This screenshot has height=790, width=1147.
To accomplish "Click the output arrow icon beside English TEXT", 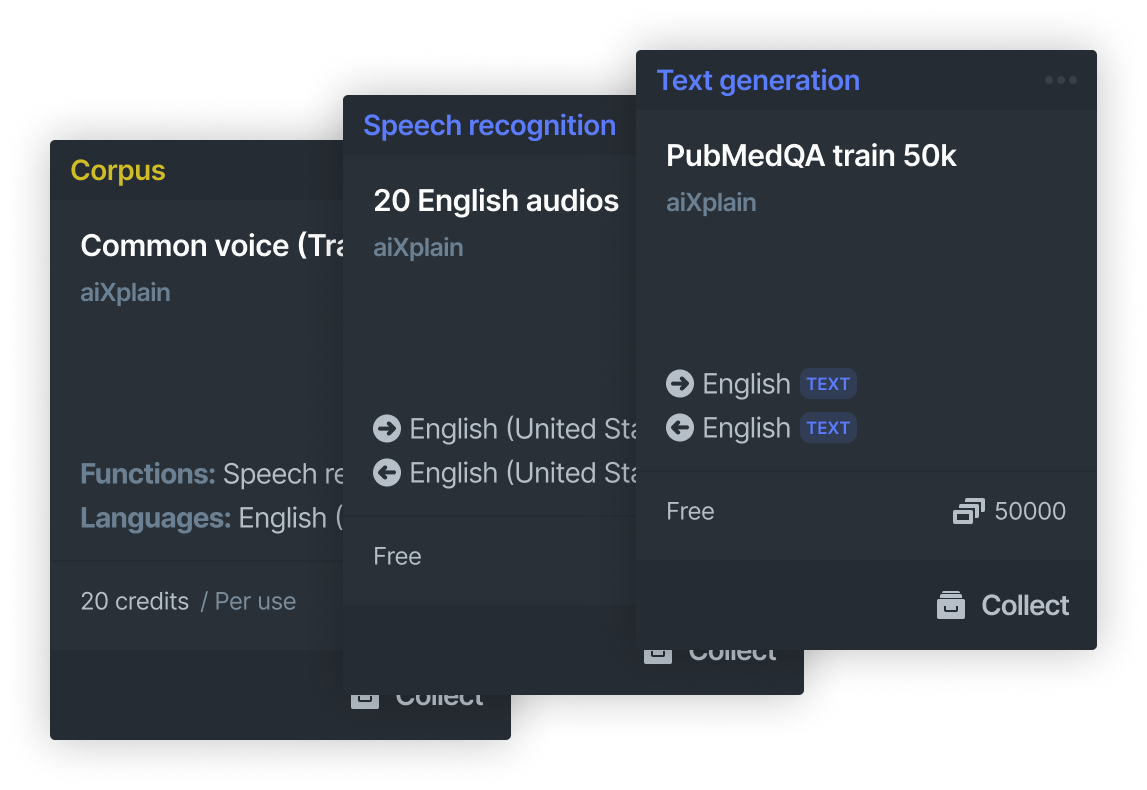I will tap(680, 427).
